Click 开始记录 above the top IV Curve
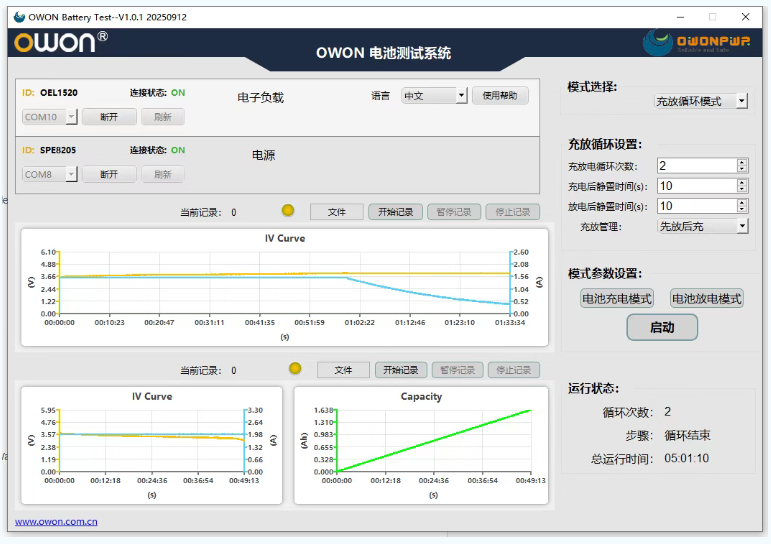 click(x=396, y=212)
